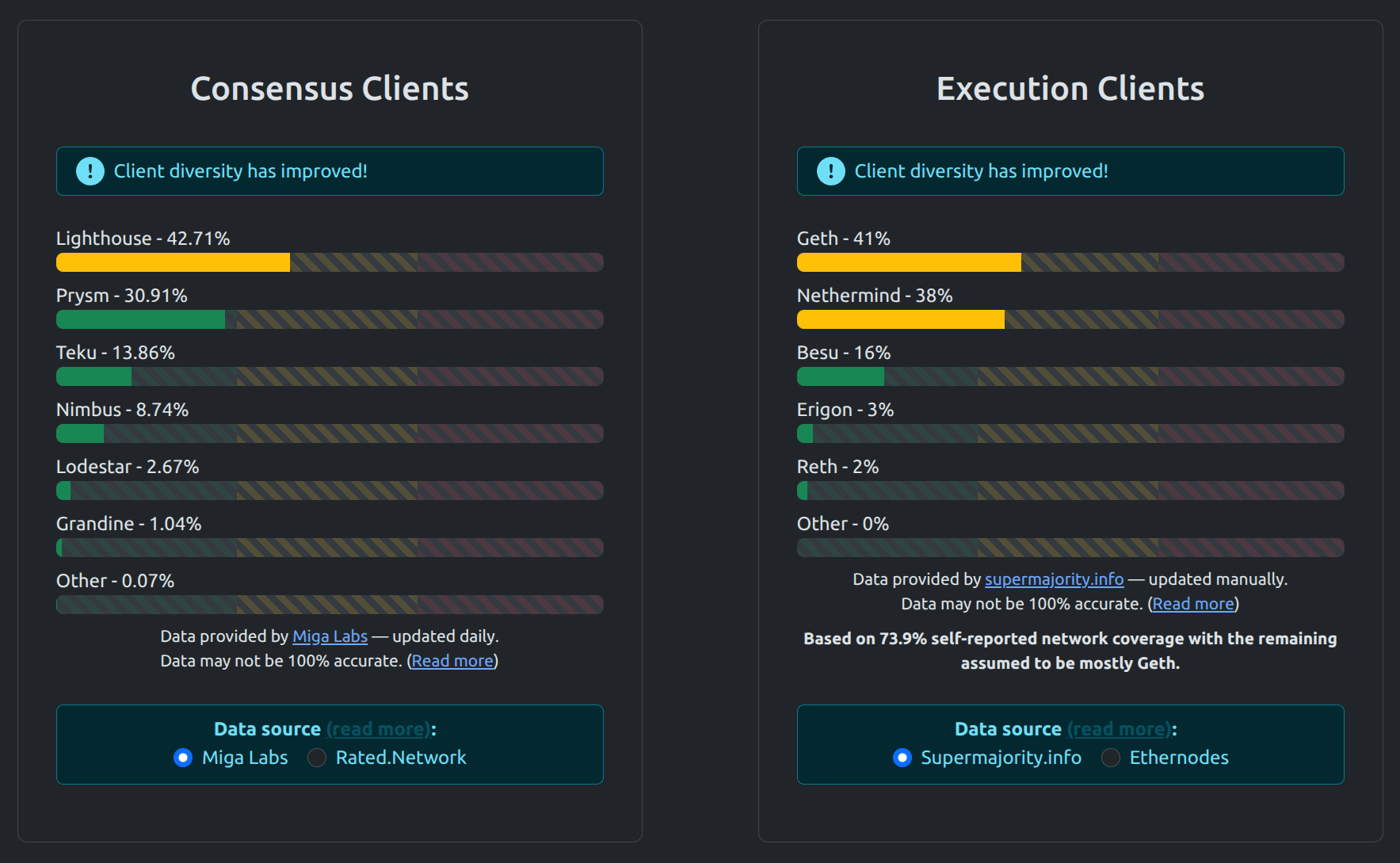Screen dimensions: 1400x863
Task: Open the Miga Labs provider link
Action: coord(330,636)
